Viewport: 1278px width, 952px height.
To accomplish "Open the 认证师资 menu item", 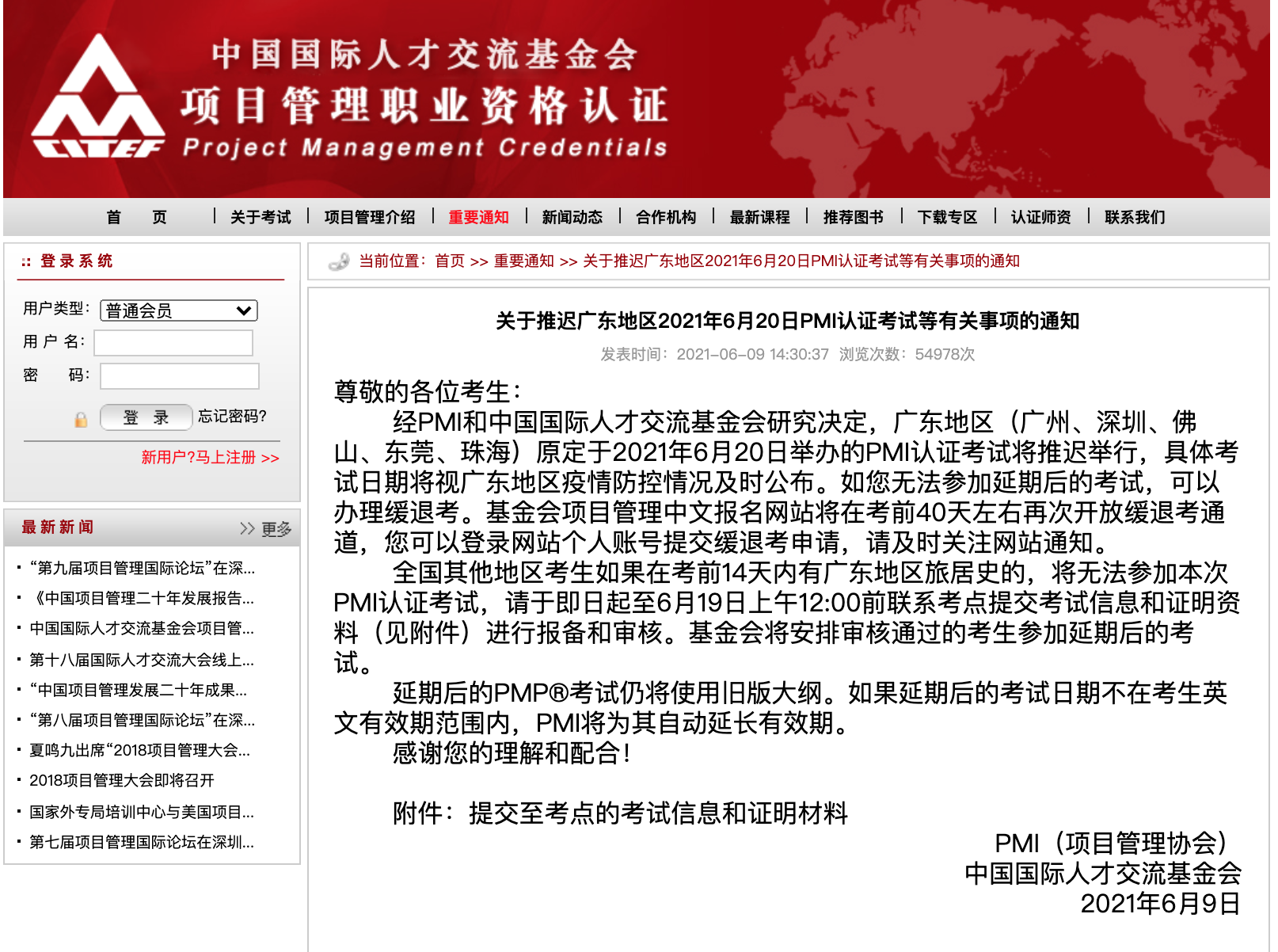I will point(1040,217).
